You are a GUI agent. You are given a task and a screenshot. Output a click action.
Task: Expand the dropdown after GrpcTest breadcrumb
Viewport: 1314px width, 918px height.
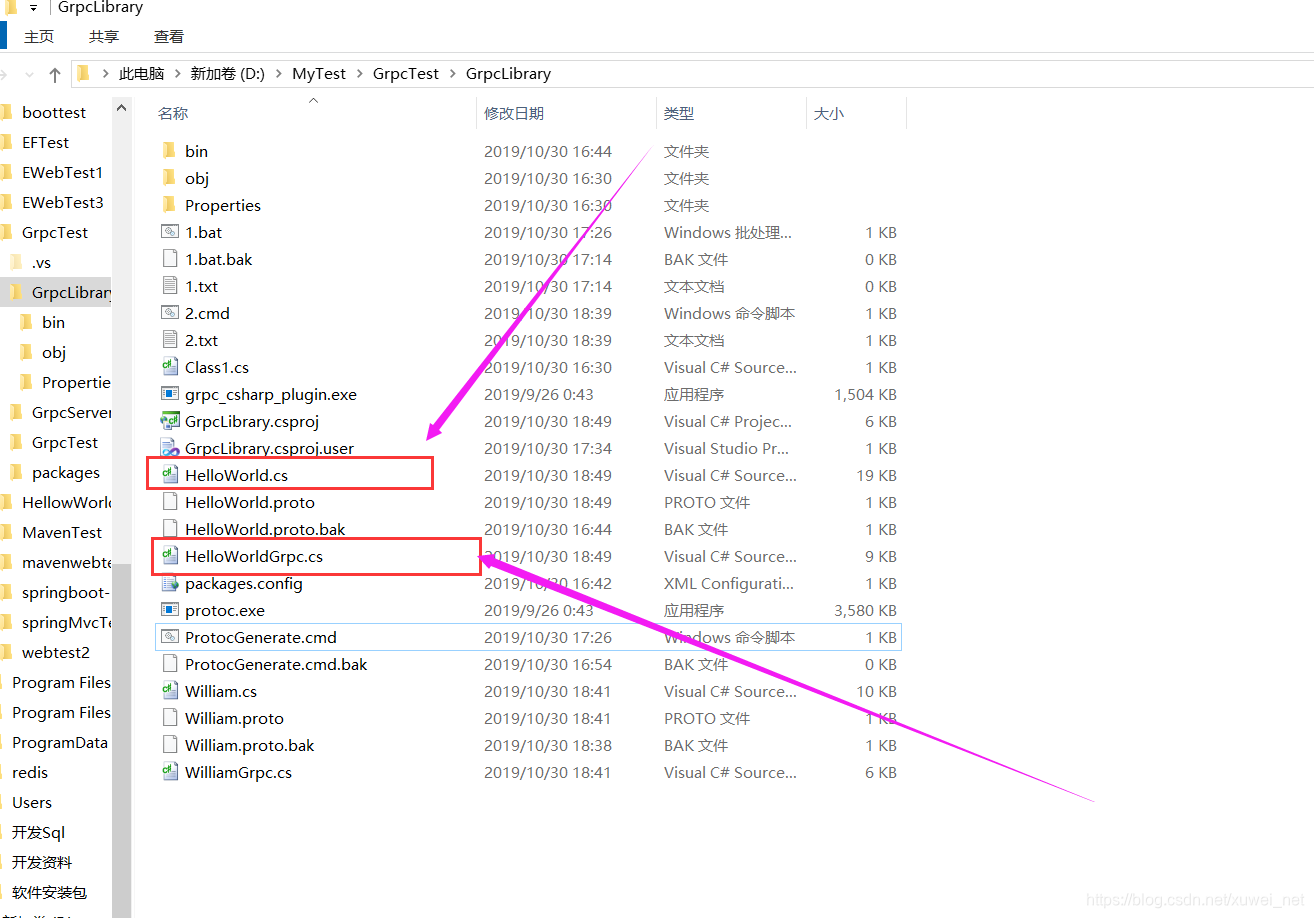tap(453, 74)
